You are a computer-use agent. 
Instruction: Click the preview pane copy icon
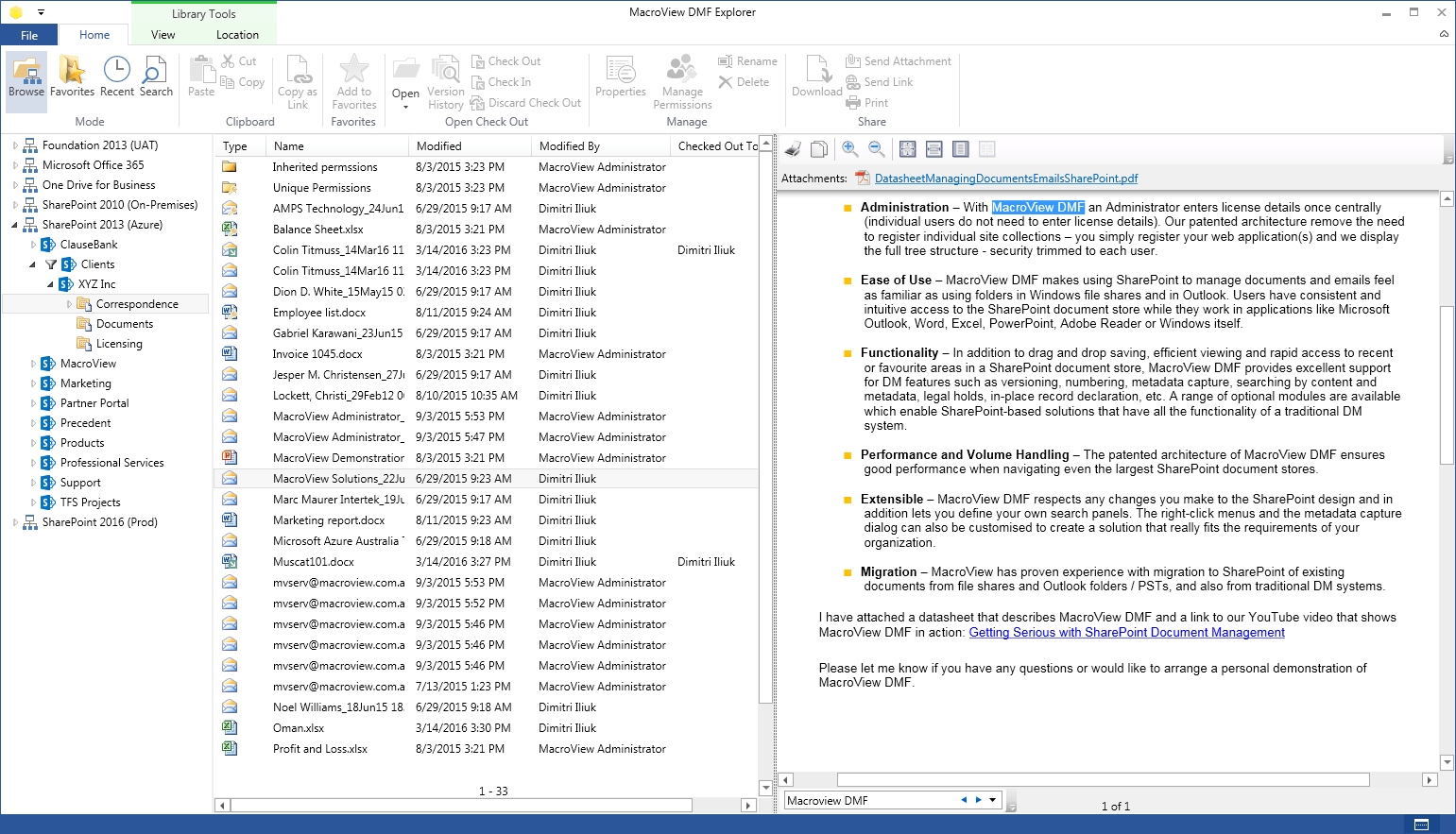point(819,149)
